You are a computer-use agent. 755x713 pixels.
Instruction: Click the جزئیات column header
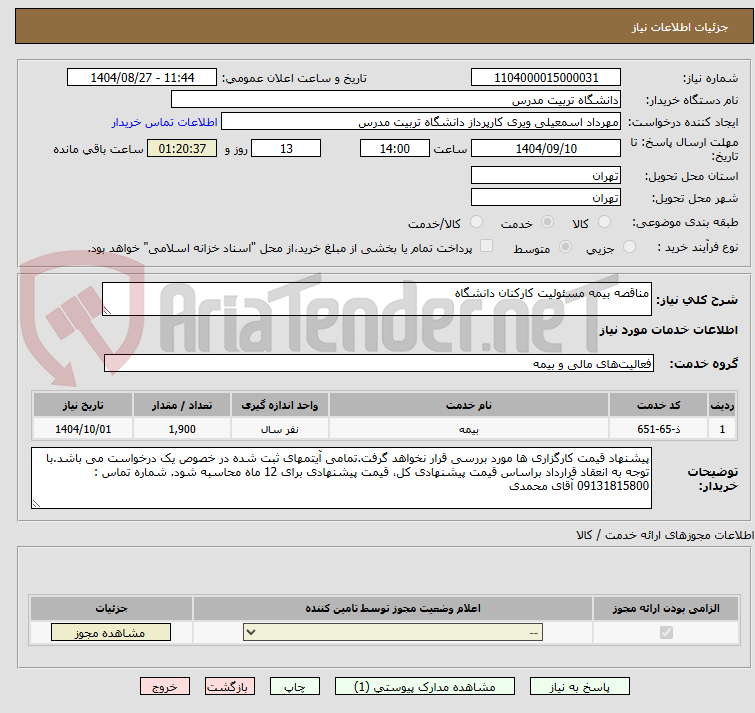111,609
